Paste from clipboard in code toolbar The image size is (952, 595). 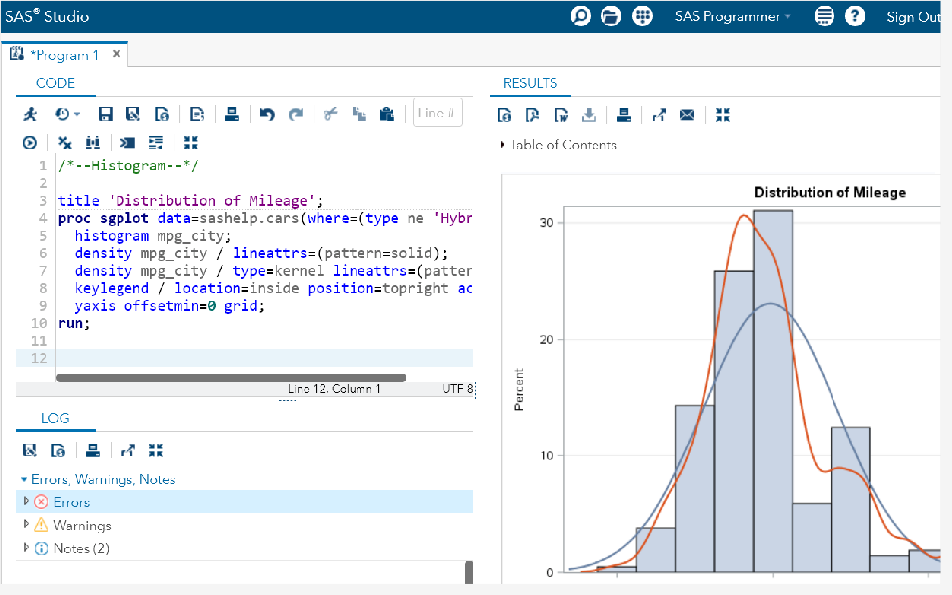pyautogui.click(x=387, y=114)
